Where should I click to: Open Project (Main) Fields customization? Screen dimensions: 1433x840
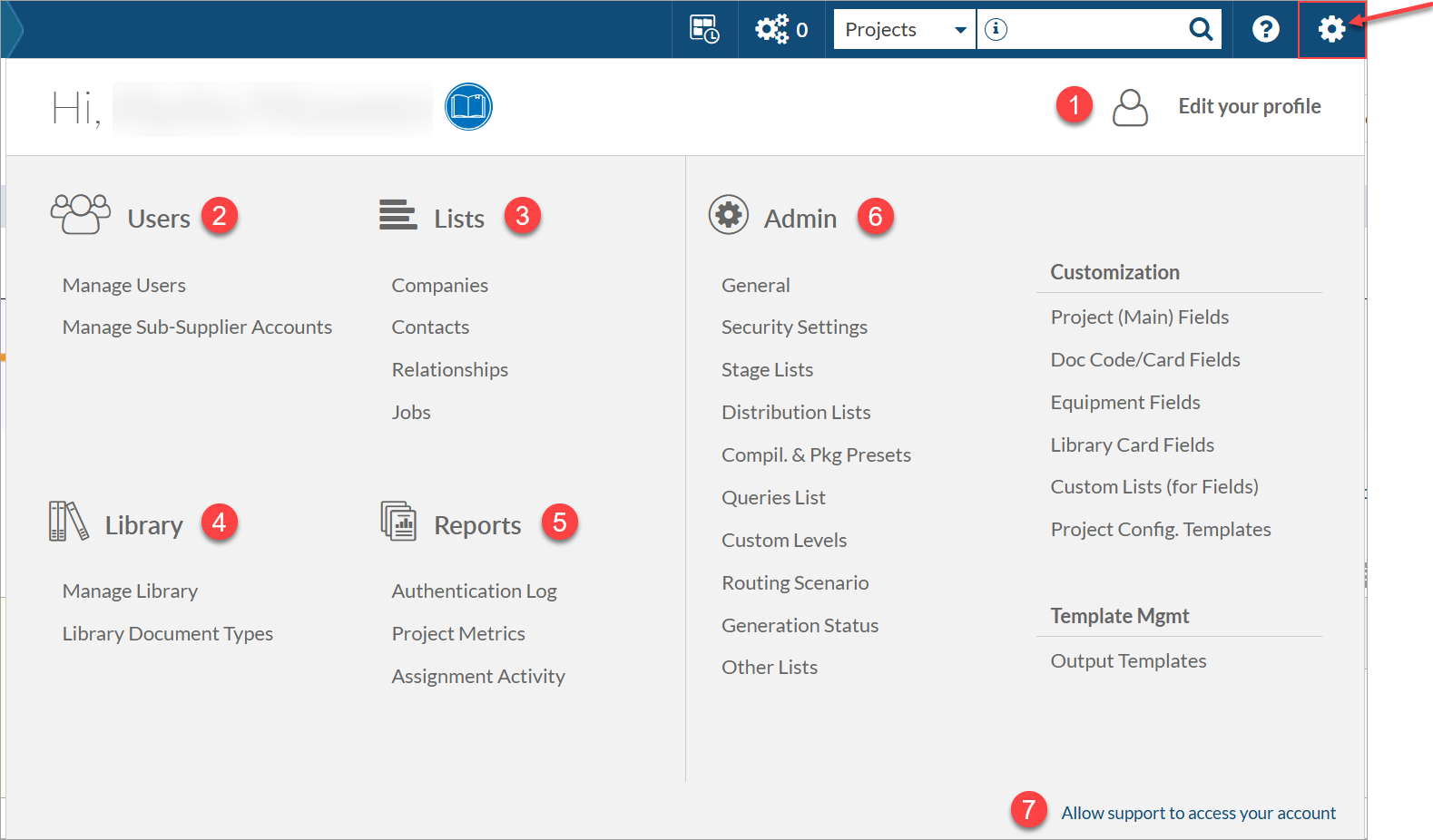pyautogui.click(x=1140, y=317)
